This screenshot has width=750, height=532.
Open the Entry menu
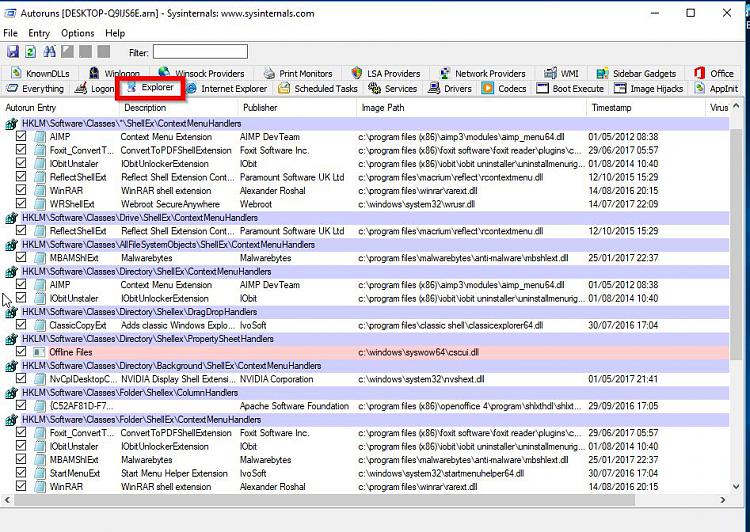coord(39,33)
